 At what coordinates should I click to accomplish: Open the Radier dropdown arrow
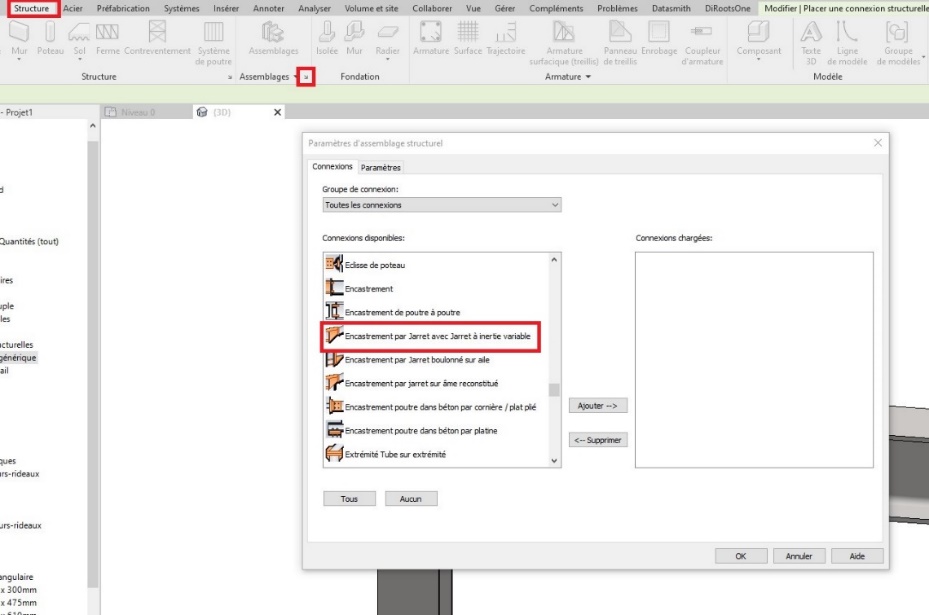coord(387,59)
